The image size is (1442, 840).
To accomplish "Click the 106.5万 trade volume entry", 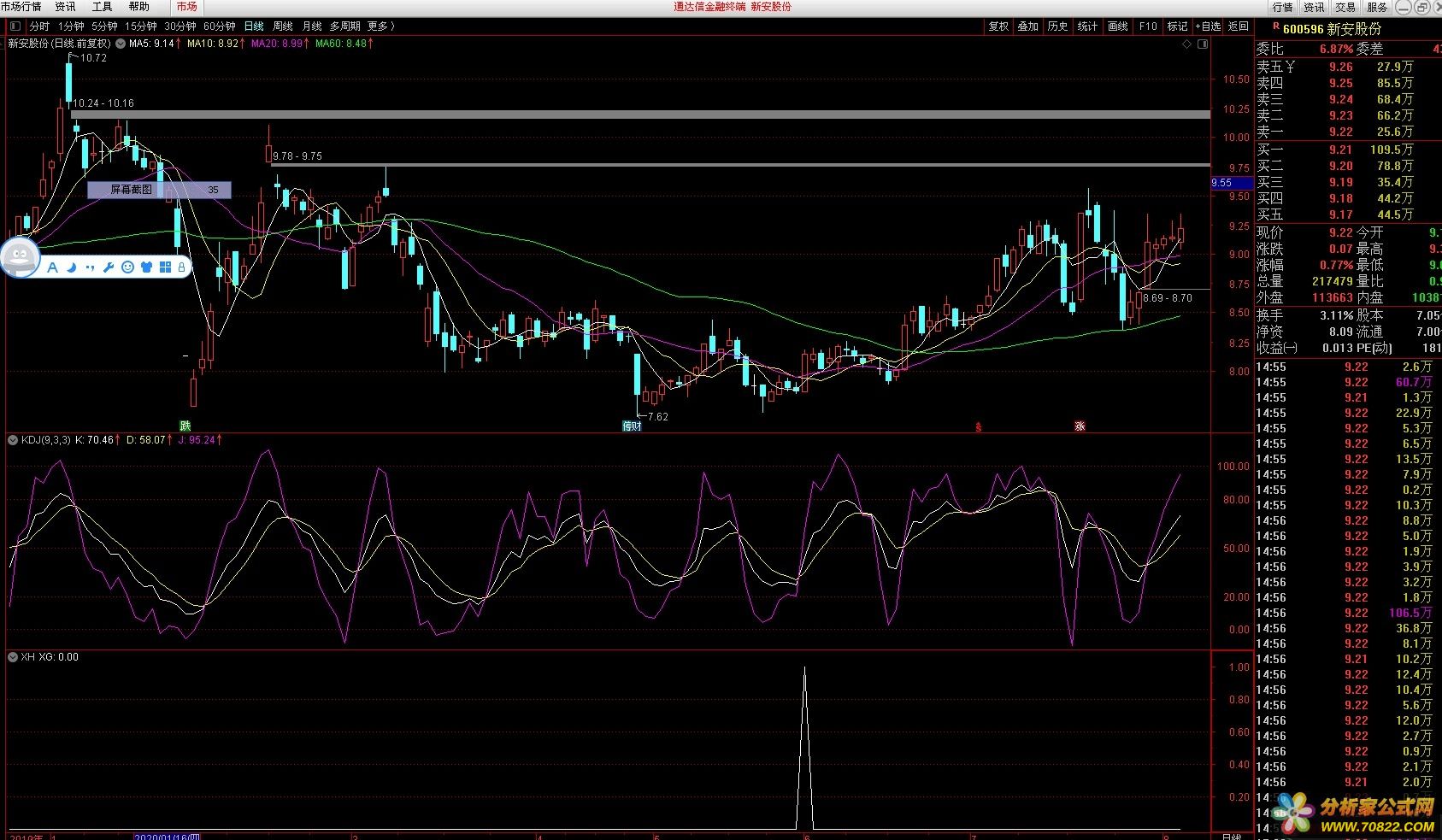I will pyautogui.click(x=1410, y=613).
